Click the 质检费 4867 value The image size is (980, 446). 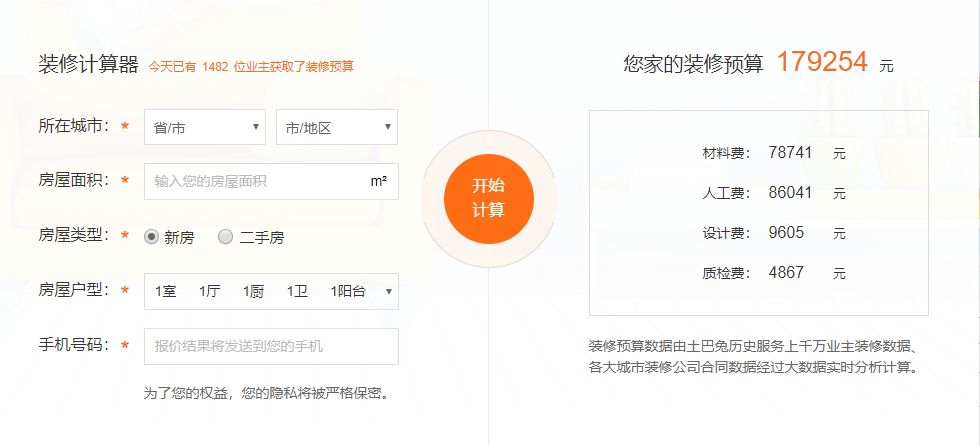786,272
